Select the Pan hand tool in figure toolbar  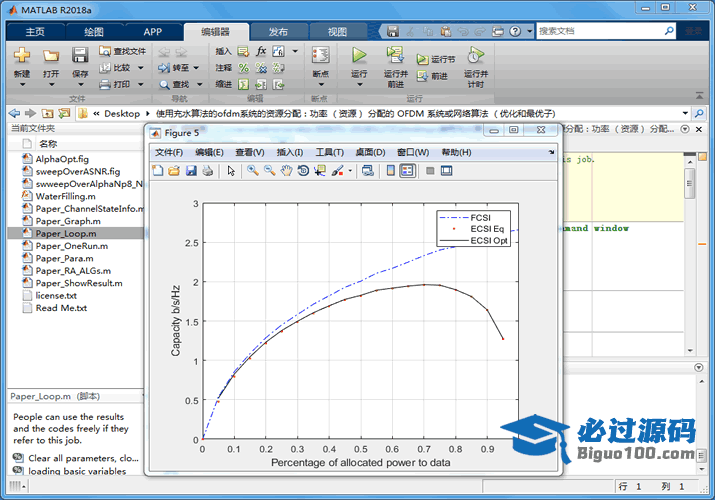[286, 171]
